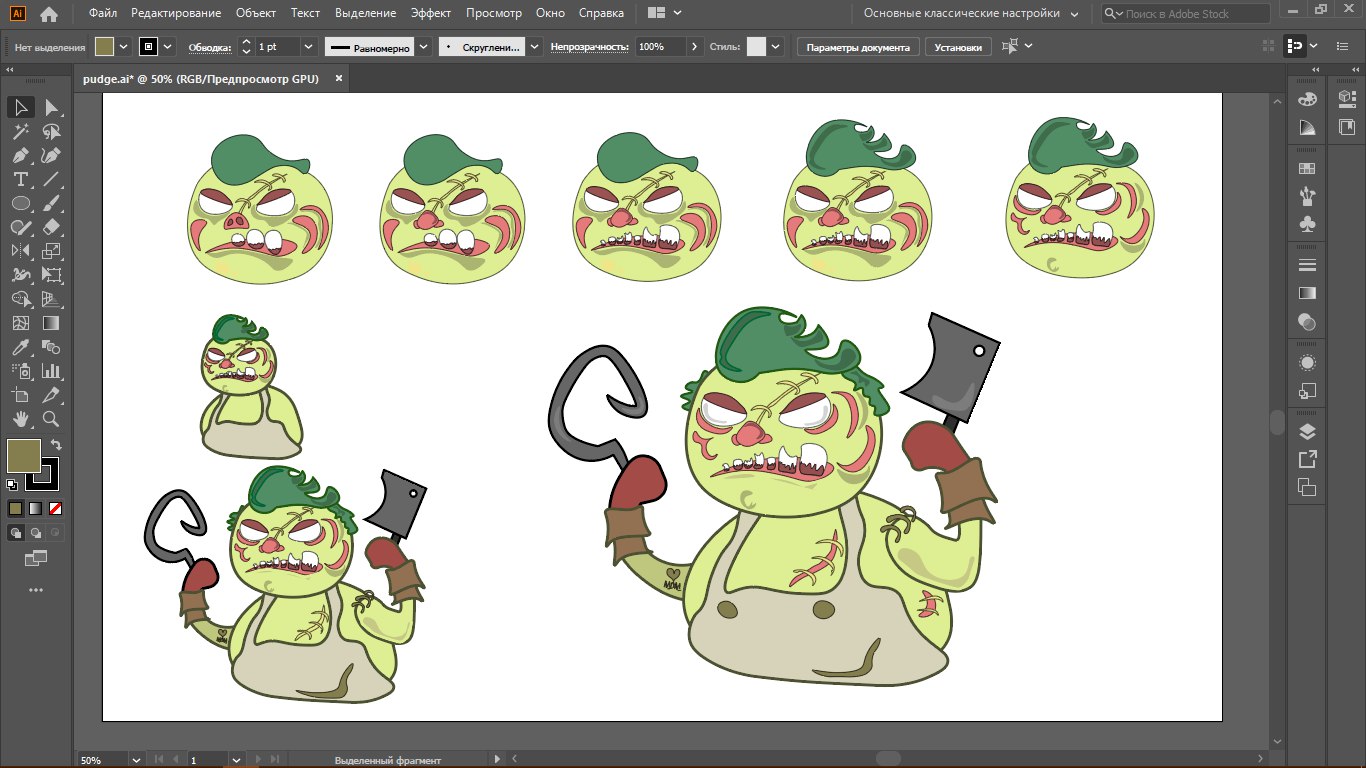Select the Perspective Grid tool
Image resolution: width=1366 pixels, height=768 pixels.
coord(51,299)
